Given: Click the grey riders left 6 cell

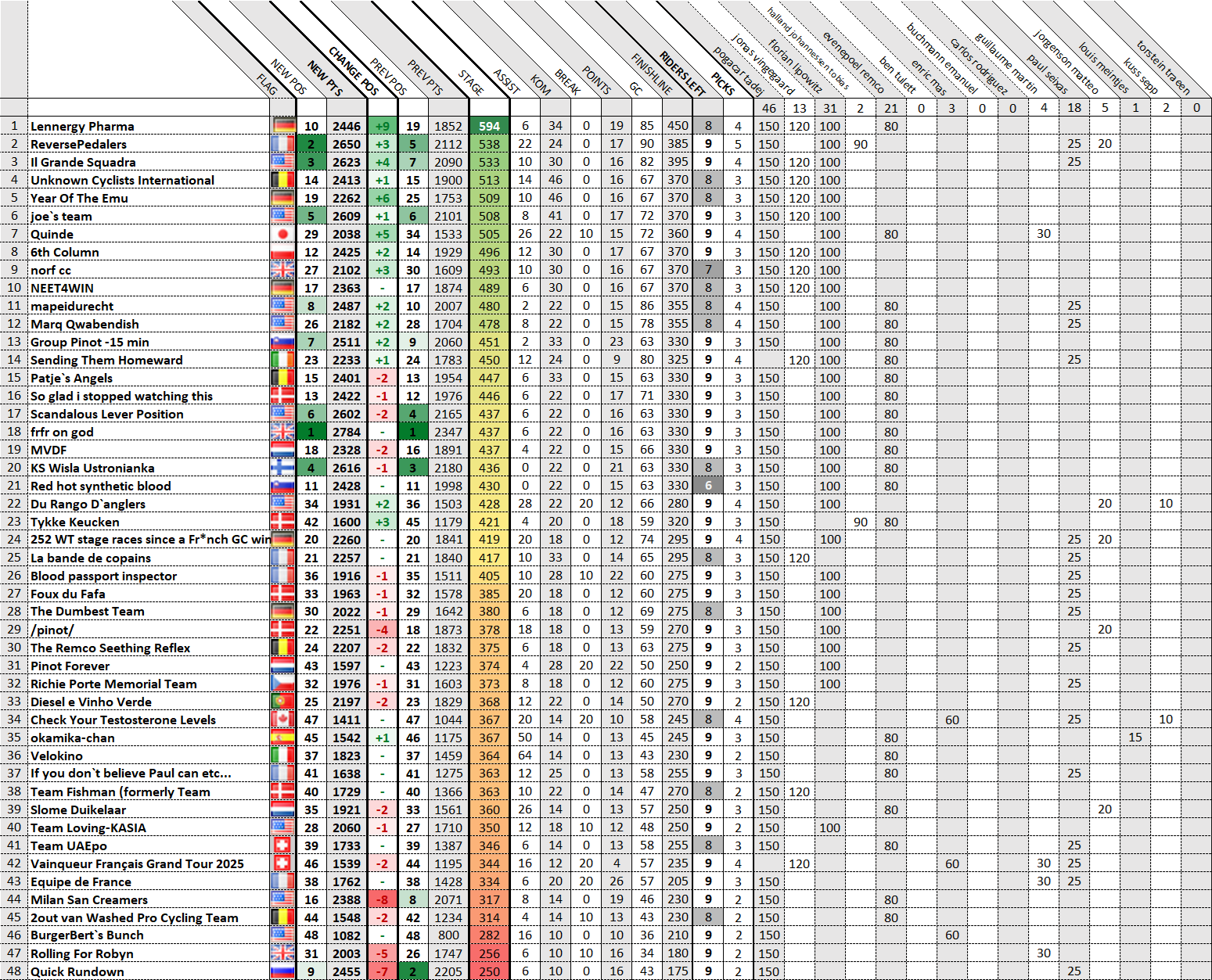Looking at the screenshot, I should pyautogui.click(x=708, y=486).
